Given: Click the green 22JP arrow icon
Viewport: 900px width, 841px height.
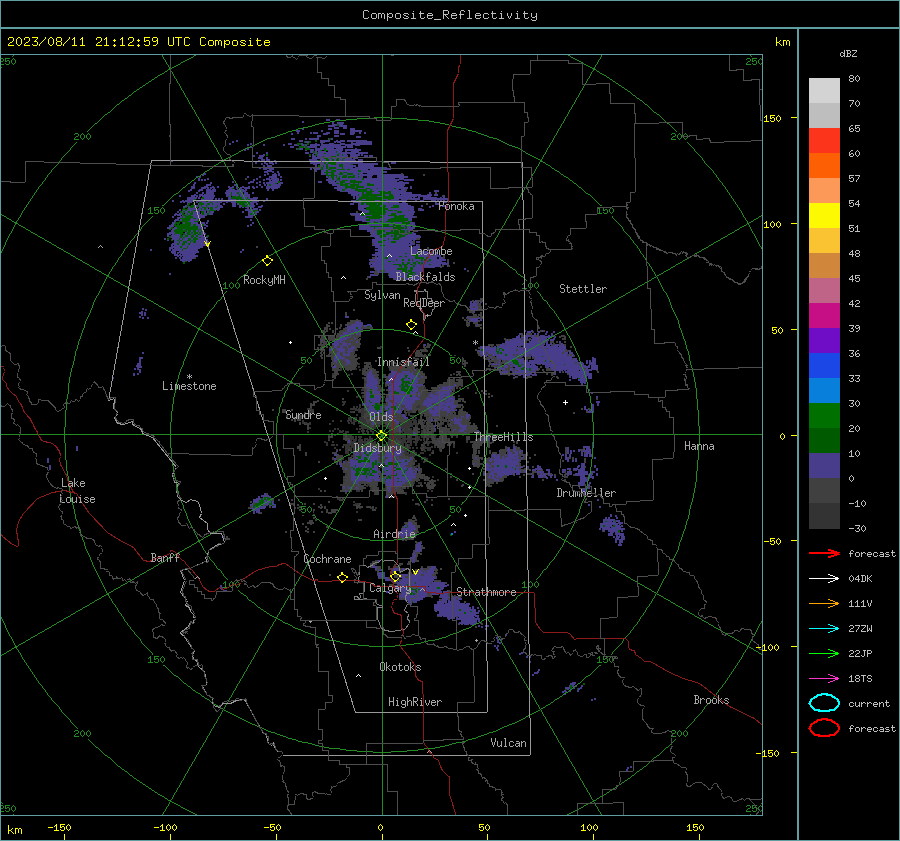Looking at the screenshot, I should pyautogui.click(x=824, y=653).
